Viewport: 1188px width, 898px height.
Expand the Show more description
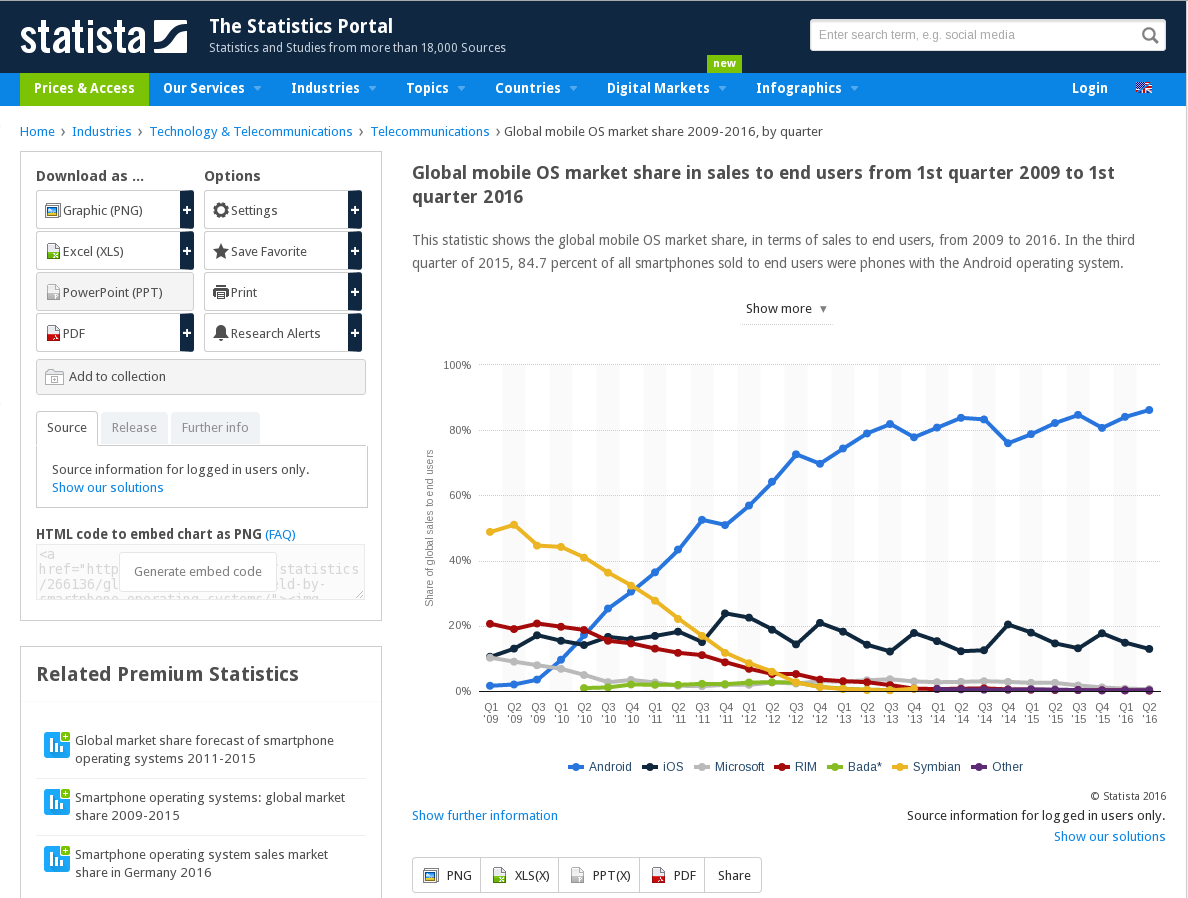pyautogui.click(x=786, y=309)
